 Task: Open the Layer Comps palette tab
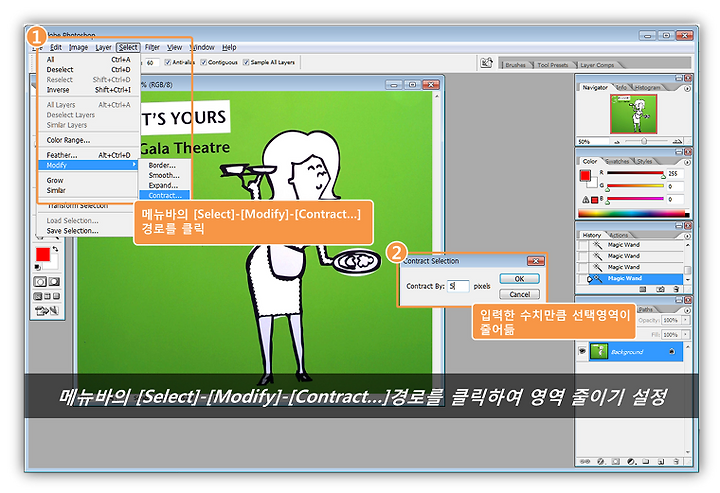[x=597, y=65]
